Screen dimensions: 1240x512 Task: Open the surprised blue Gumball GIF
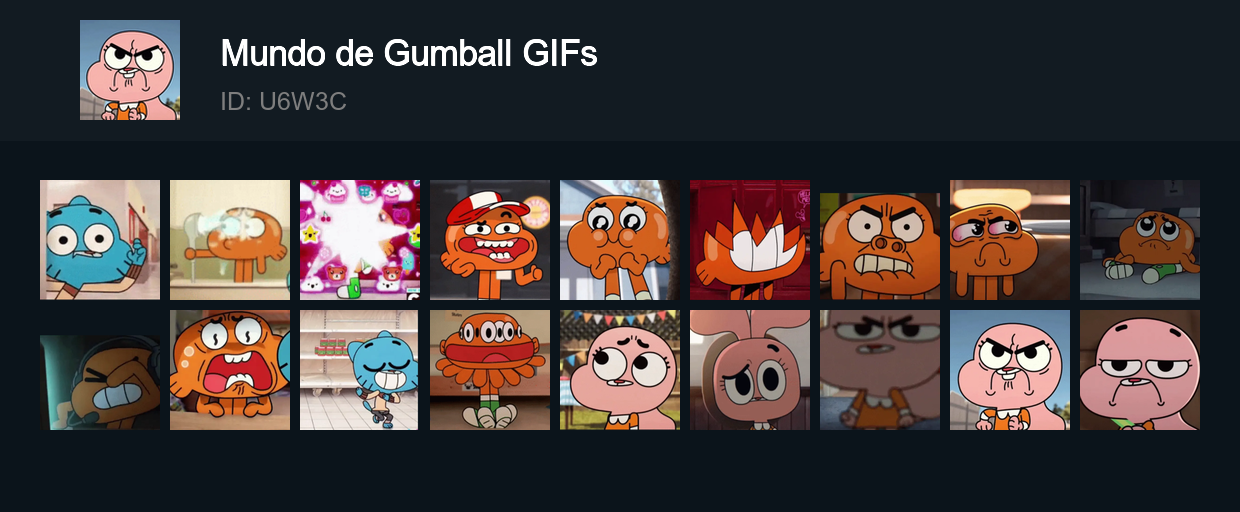100,240
